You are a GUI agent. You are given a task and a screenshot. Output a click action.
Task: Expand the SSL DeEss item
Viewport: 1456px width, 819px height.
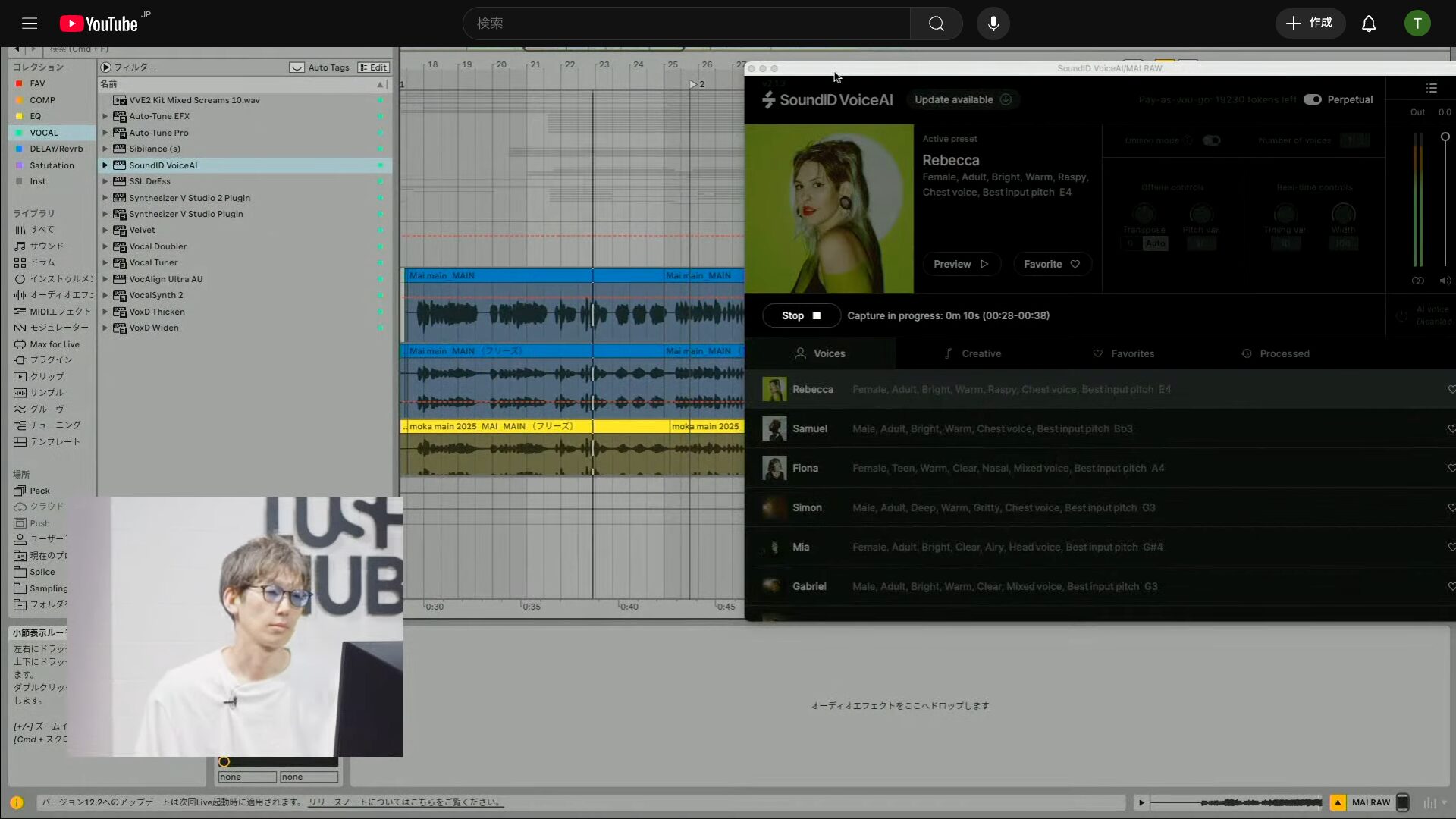click(105, 181)
